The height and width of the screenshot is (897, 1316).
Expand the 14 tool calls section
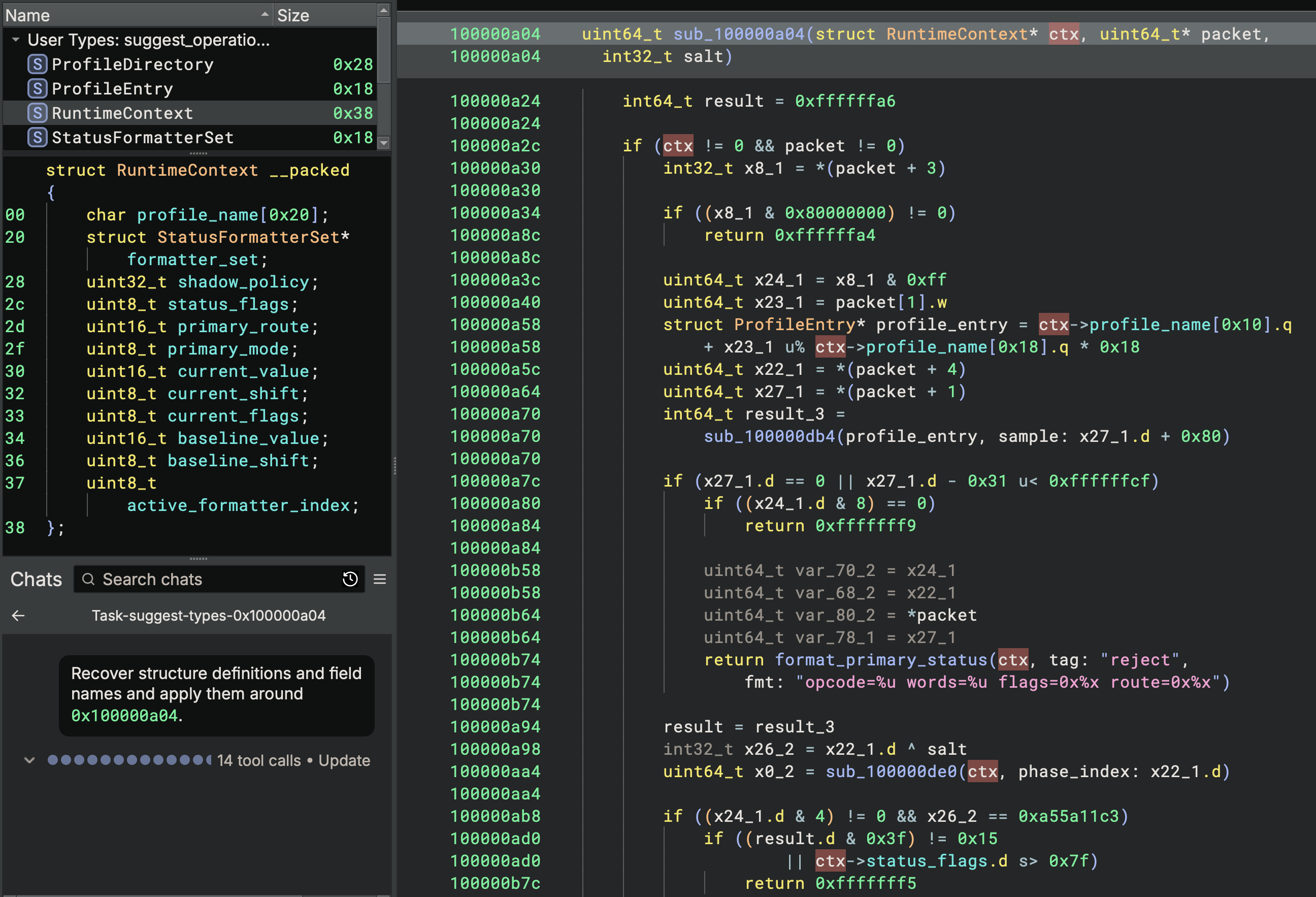pyautogui.click(x=29, y=760)
